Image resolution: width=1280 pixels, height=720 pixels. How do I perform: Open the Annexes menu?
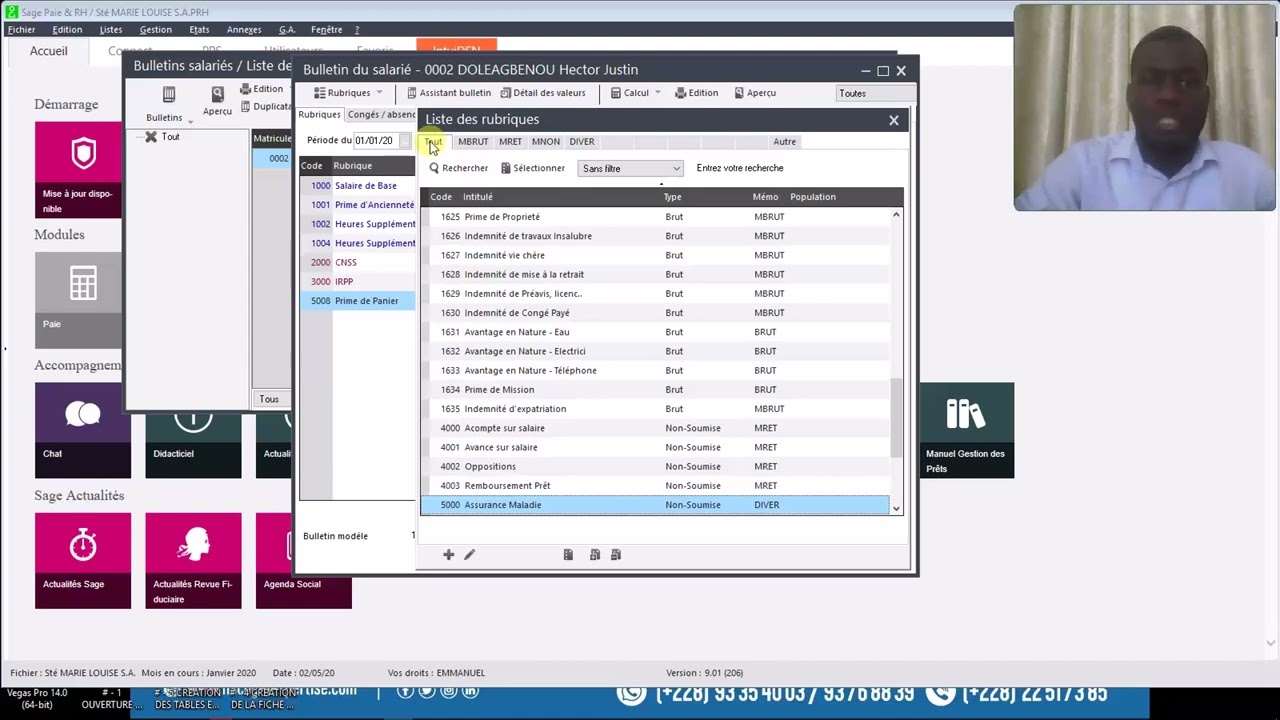point(244,30)
